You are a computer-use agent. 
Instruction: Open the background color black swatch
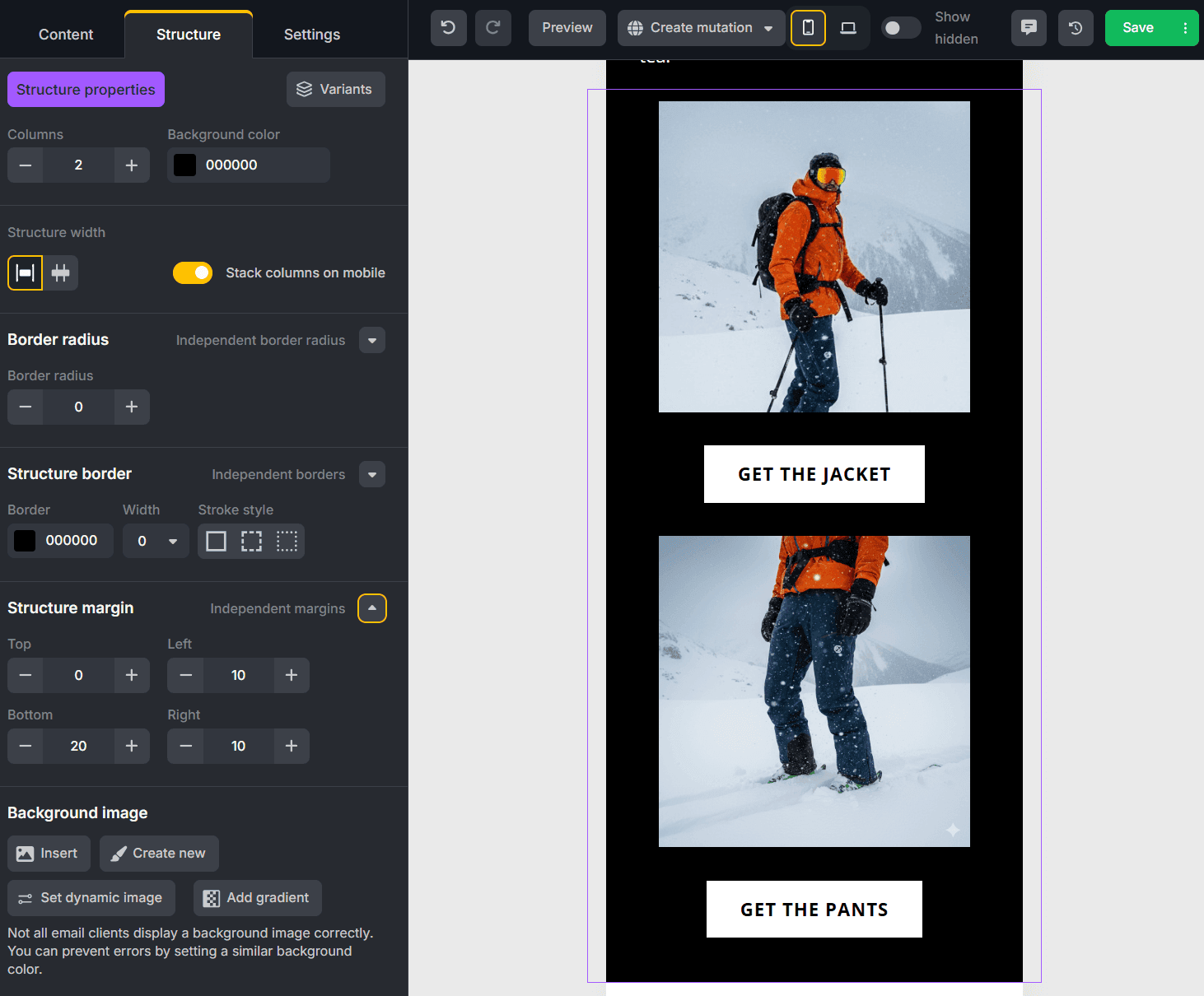[x=185, y=165]
